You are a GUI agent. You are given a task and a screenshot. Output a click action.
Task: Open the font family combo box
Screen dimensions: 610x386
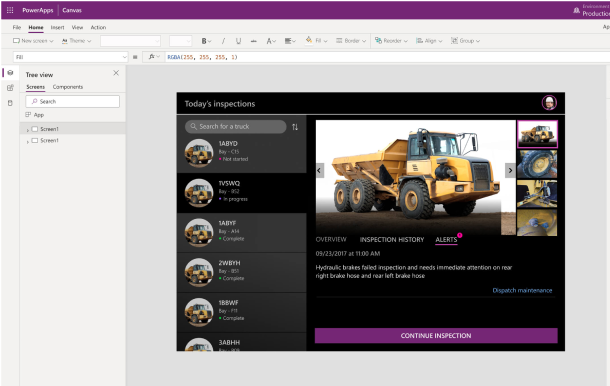[130, 40]
